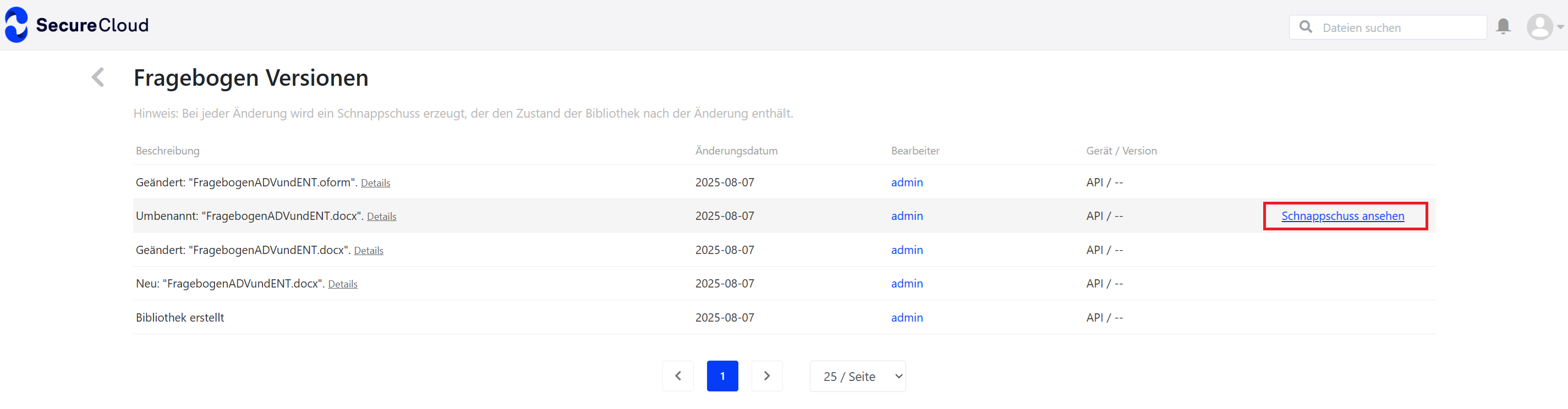Viewport: 1568px width, 409px height.
Task: Click the 'Bearbeiter' column header
Action: tap(915, 151)
